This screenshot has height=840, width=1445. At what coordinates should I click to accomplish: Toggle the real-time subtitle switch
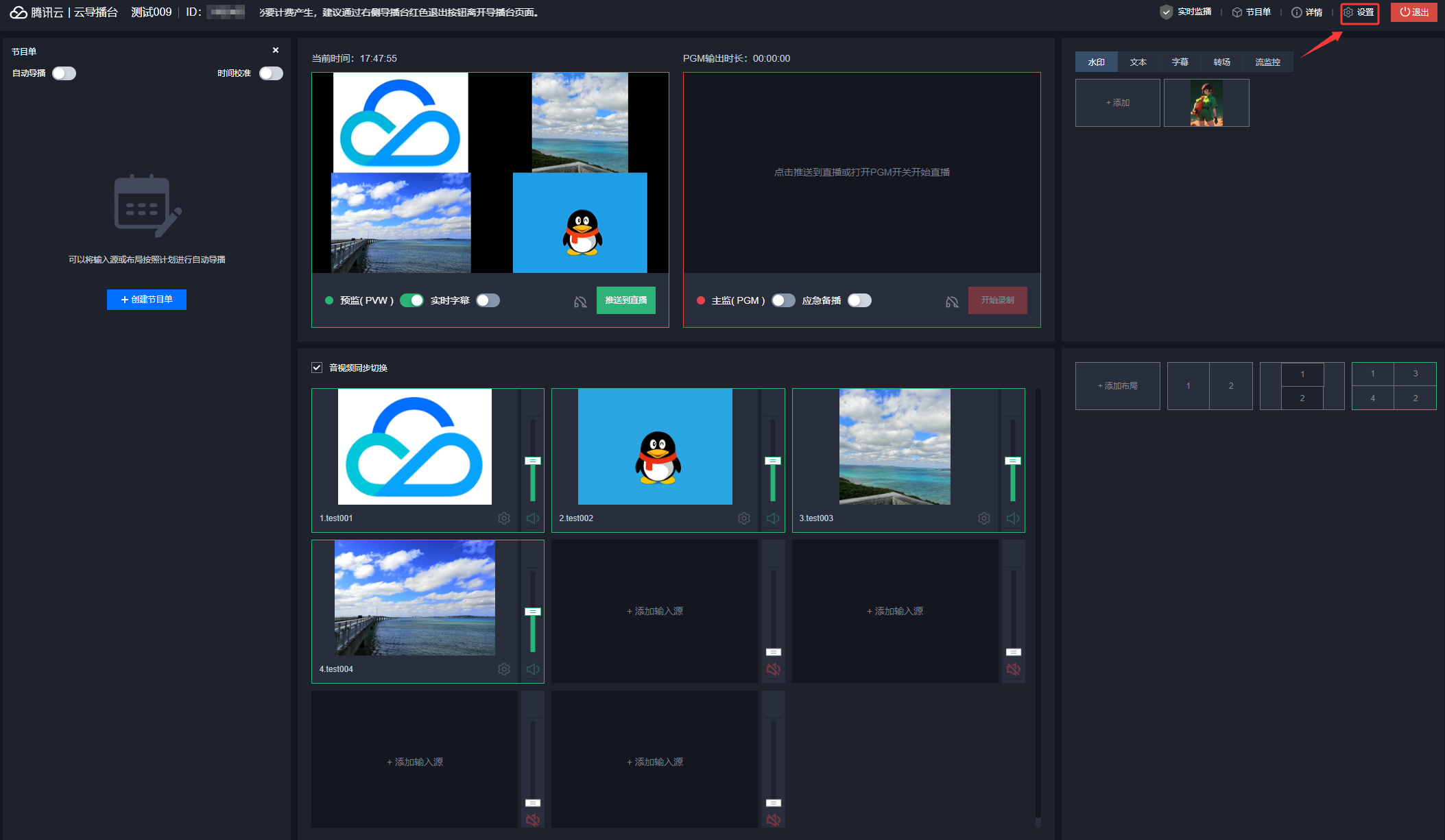click(x=488, y=300)
